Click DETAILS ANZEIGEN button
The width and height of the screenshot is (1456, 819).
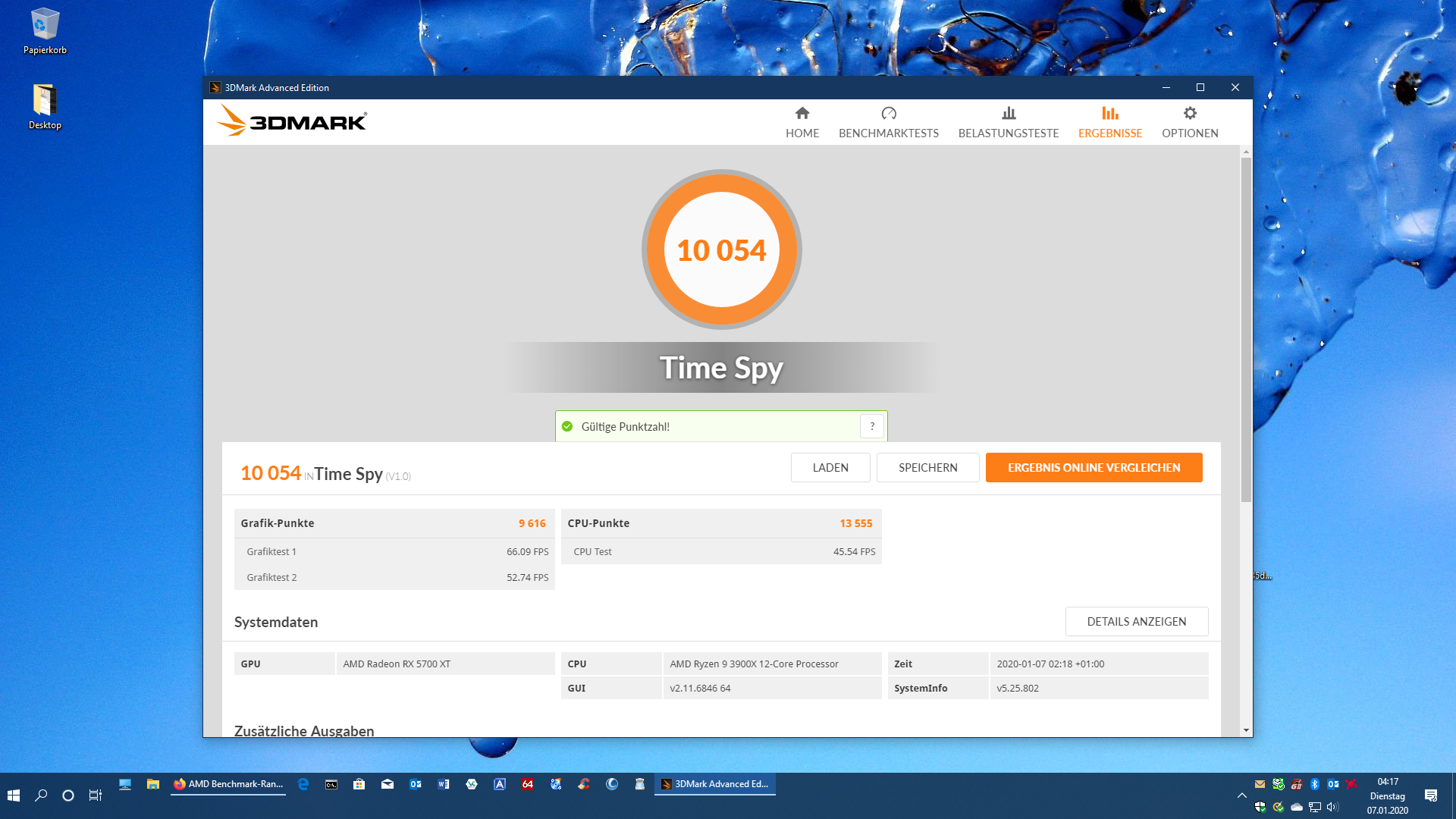(x=1136, y=621)
